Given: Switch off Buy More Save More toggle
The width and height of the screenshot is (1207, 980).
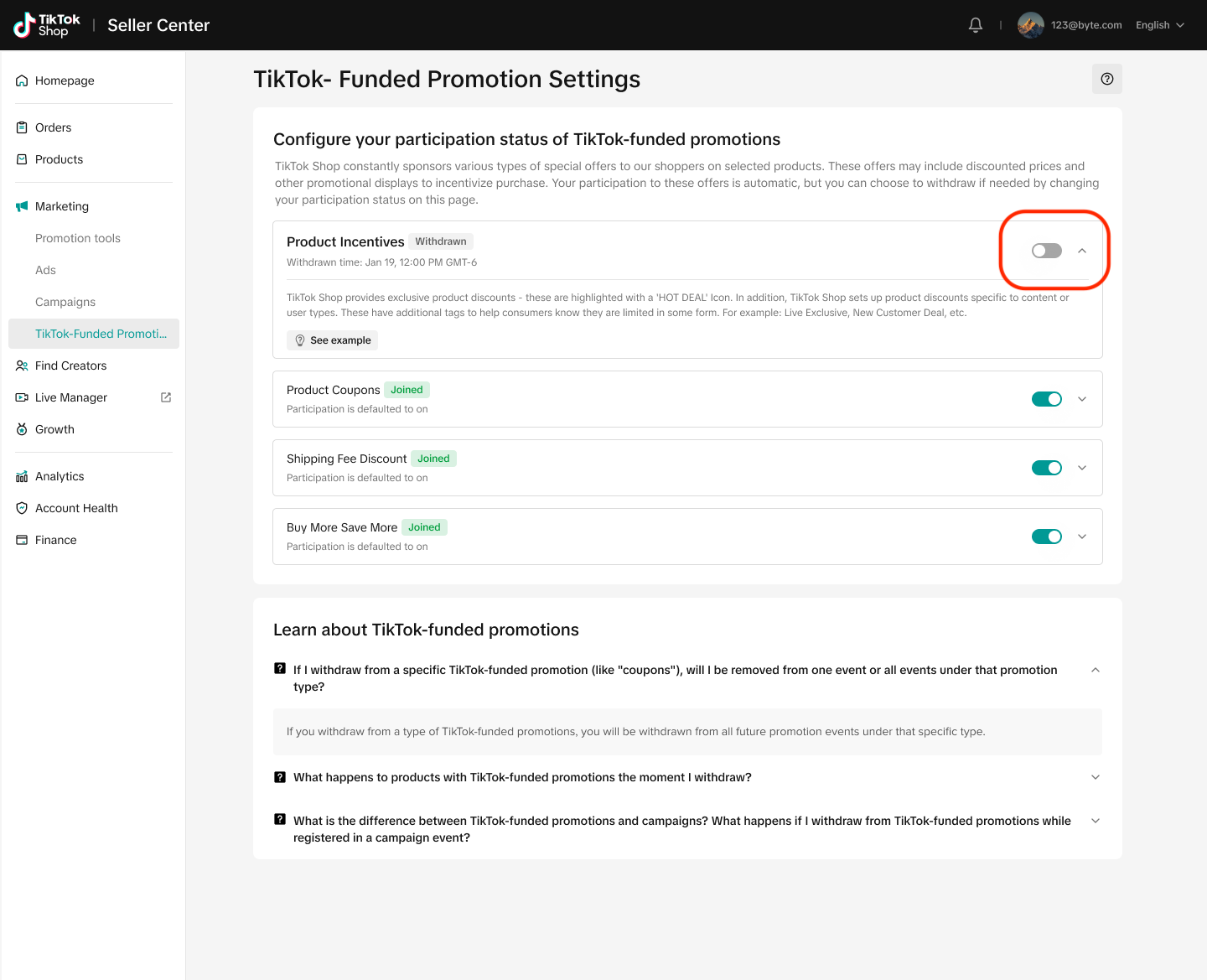Looking at the screenshot, I should click(1046, 537).
